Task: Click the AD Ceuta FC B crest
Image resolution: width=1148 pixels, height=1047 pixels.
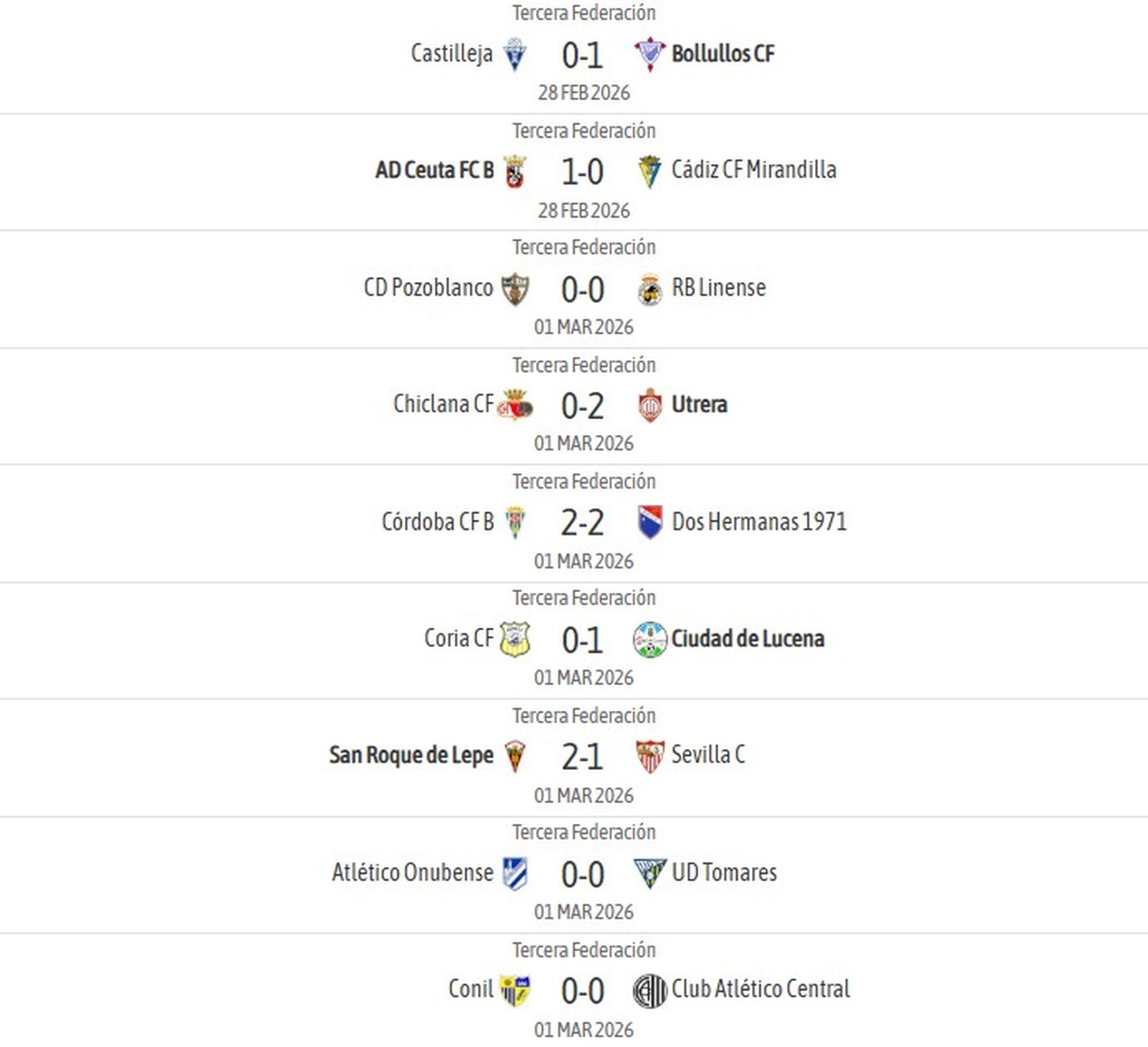Action: [x=514, y=171]
